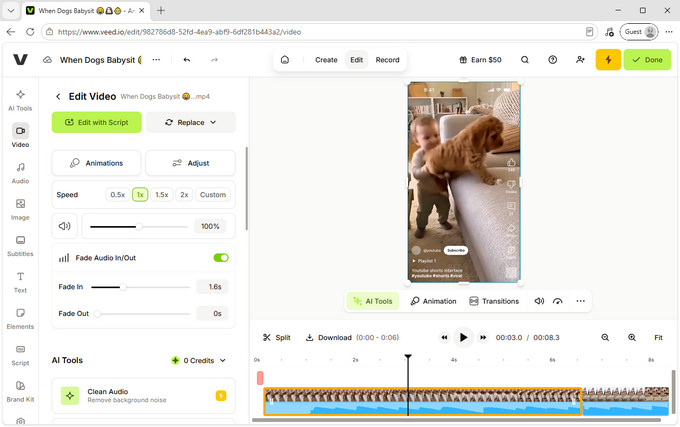
Task: Open search with magnifier icon
Action: [x=525, y=60]
